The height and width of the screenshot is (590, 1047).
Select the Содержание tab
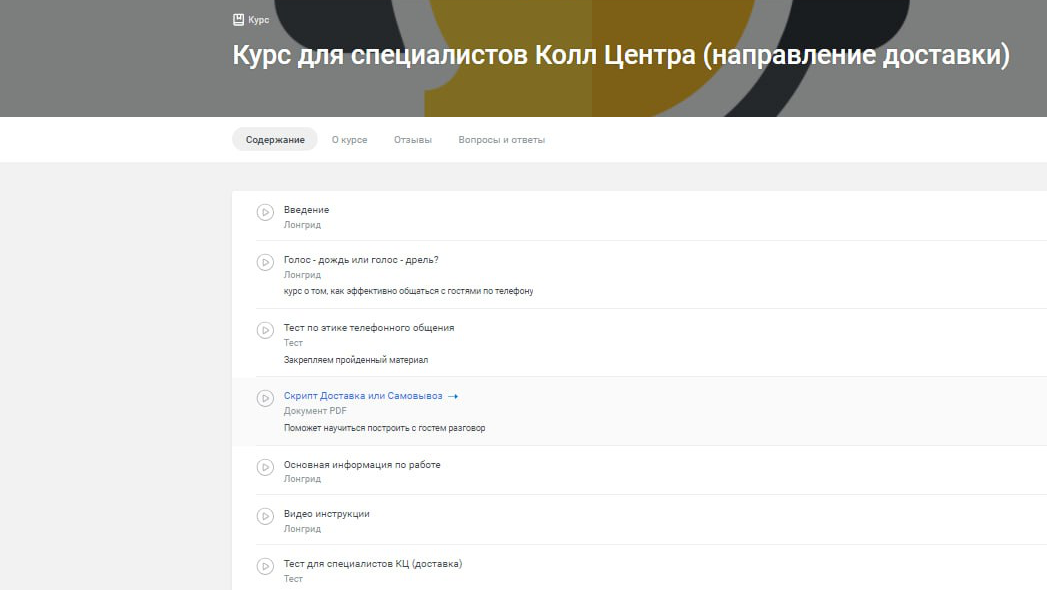tap(275, 140)
